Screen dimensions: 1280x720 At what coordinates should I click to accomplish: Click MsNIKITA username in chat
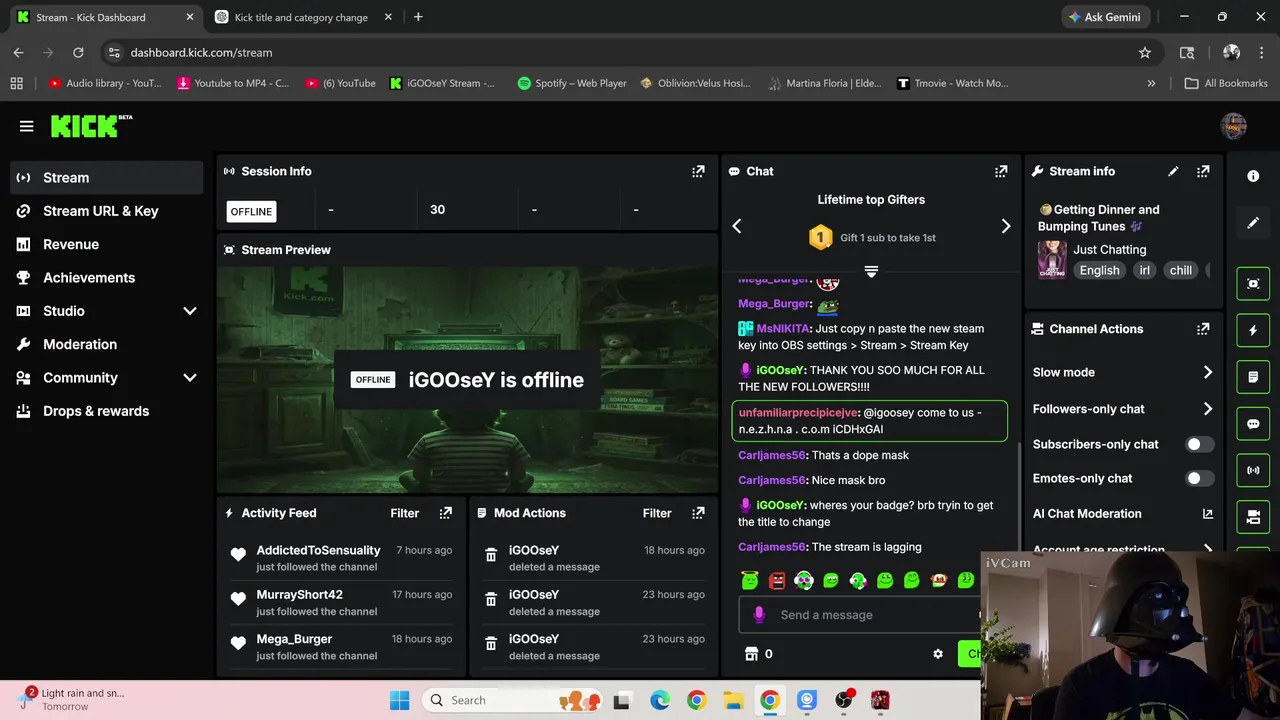pos(783,328)
